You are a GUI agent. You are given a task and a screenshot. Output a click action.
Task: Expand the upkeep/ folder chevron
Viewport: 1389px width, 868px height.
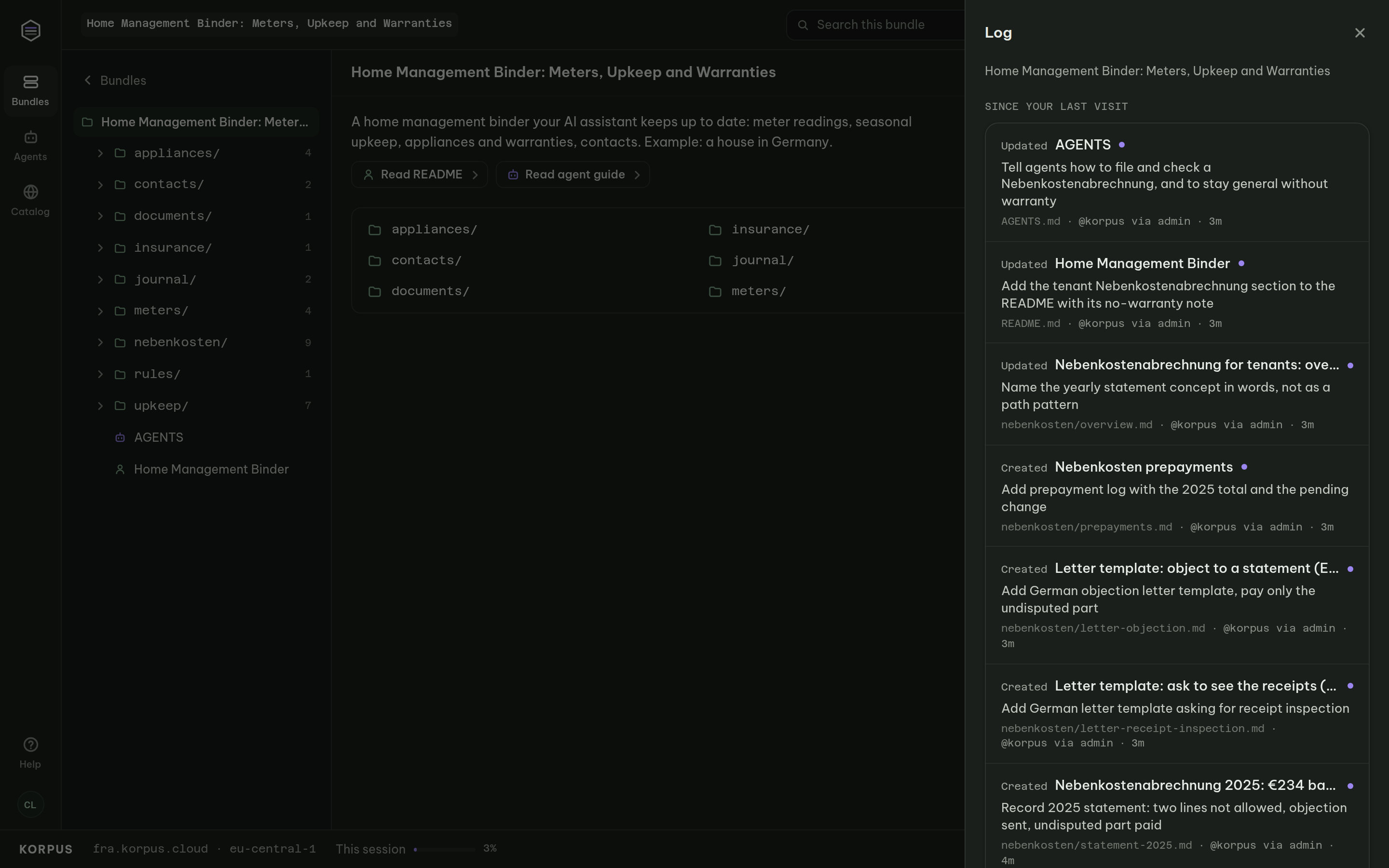(100, 406)
